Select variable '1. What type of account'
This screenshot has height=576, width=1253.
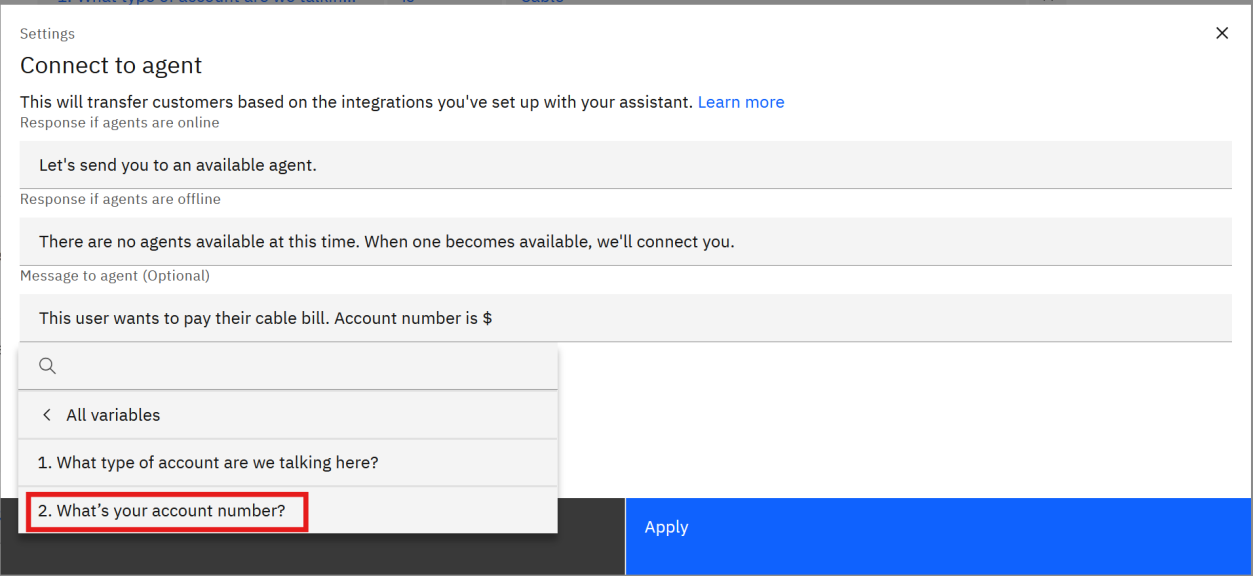click(x=208, y=463)
